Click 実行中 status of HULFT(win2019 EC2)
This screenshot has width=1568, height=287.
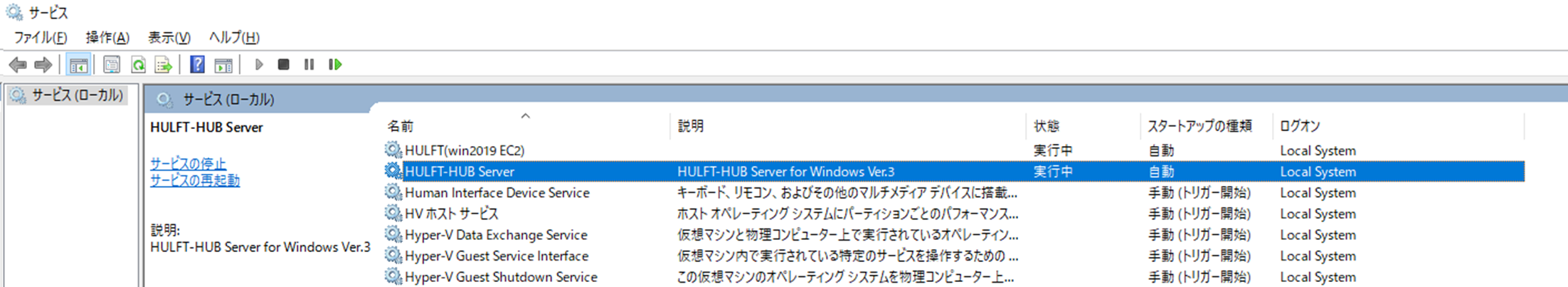tap(1053, 150)
